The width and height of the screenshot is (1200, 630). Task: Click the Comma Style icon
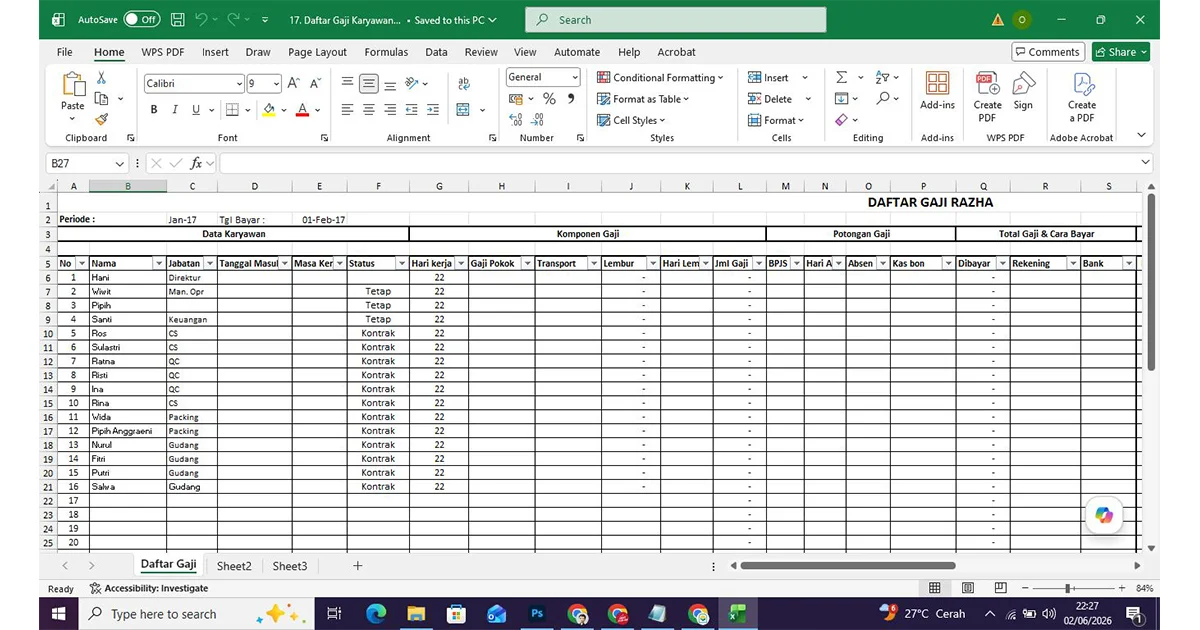571,99
